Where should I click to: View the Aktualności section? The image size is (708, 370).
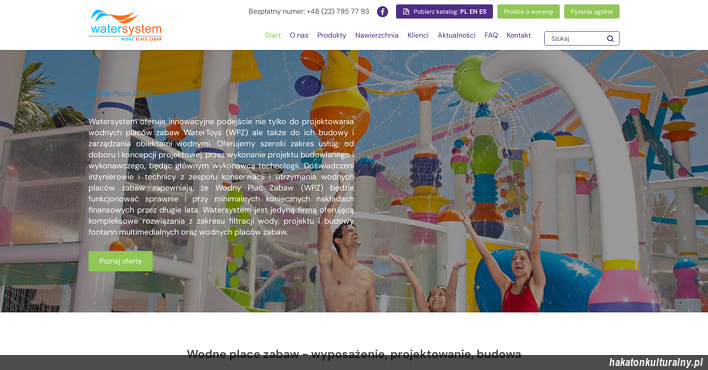click(456, 35)
